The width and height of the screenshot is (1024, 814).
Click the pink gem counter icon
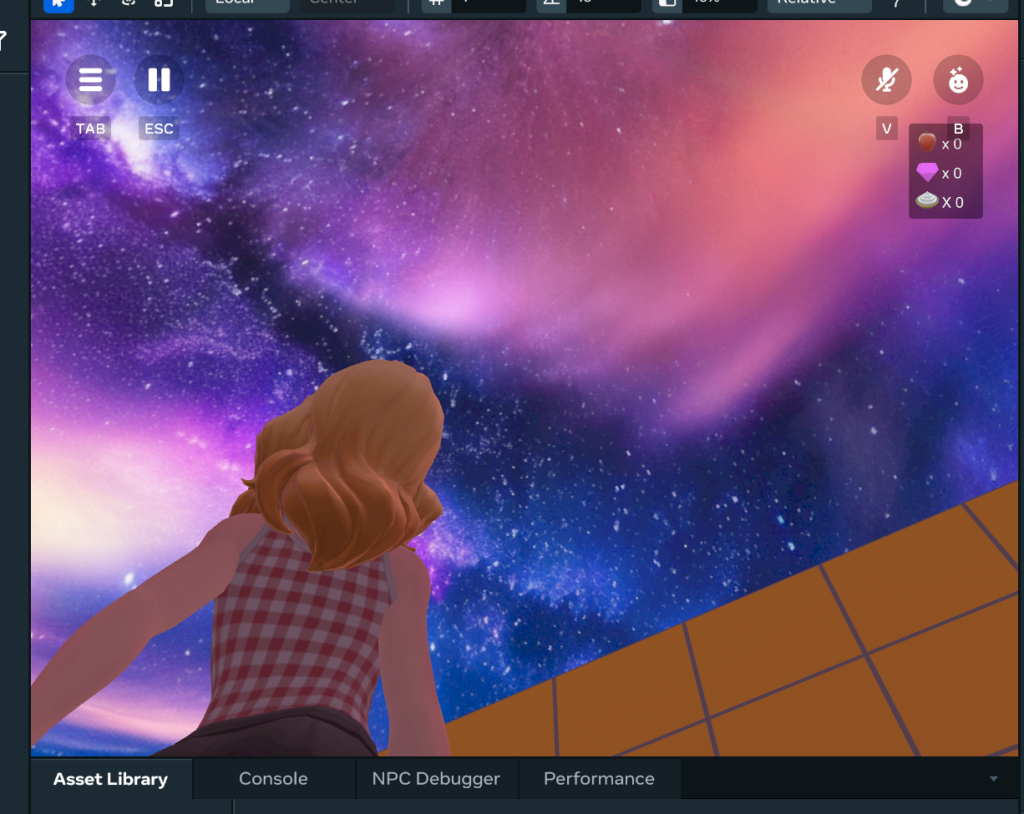pos(927,173)
